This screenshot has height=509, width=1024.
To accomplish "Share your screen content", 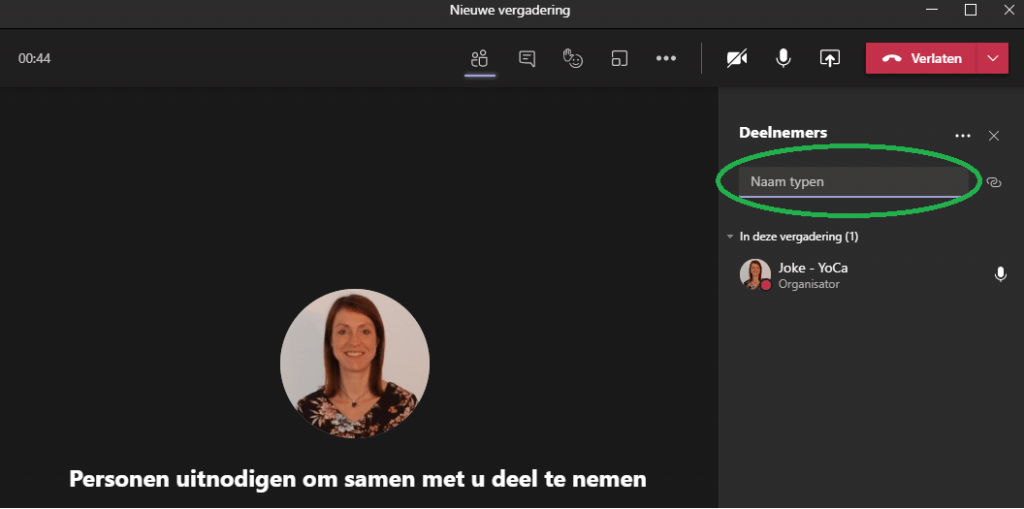I will pos(829,59).
